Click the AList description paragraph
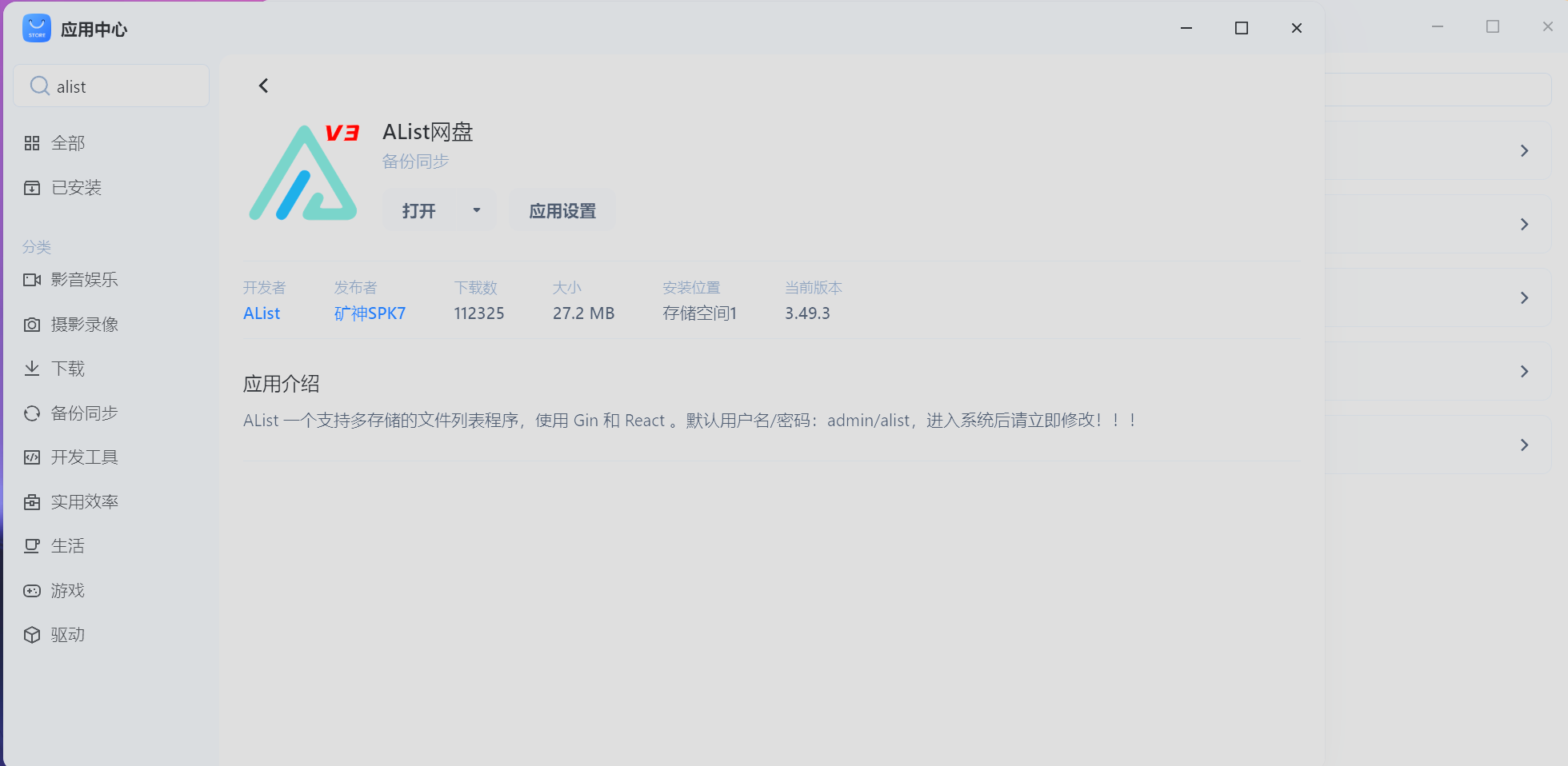This screenshot has height=766, width=1568. [690, 421]
